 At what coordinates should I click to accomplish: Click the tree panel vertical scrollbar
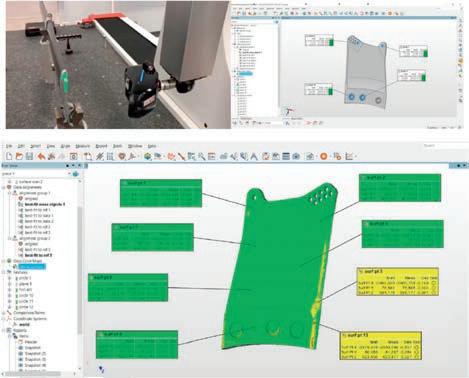(80, 270)
